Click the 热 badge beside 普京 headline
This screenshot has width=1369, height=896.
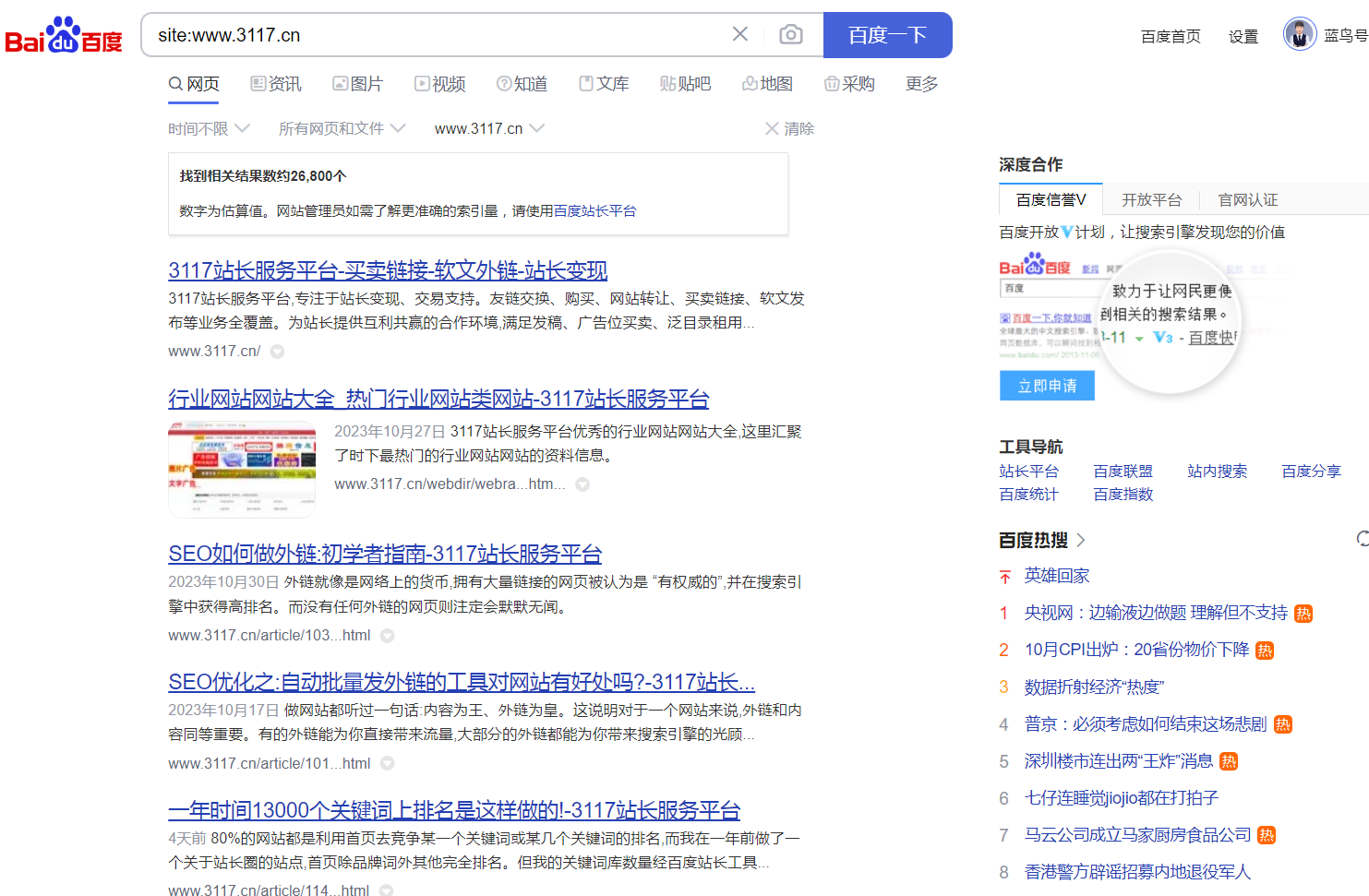point(1283,724)
